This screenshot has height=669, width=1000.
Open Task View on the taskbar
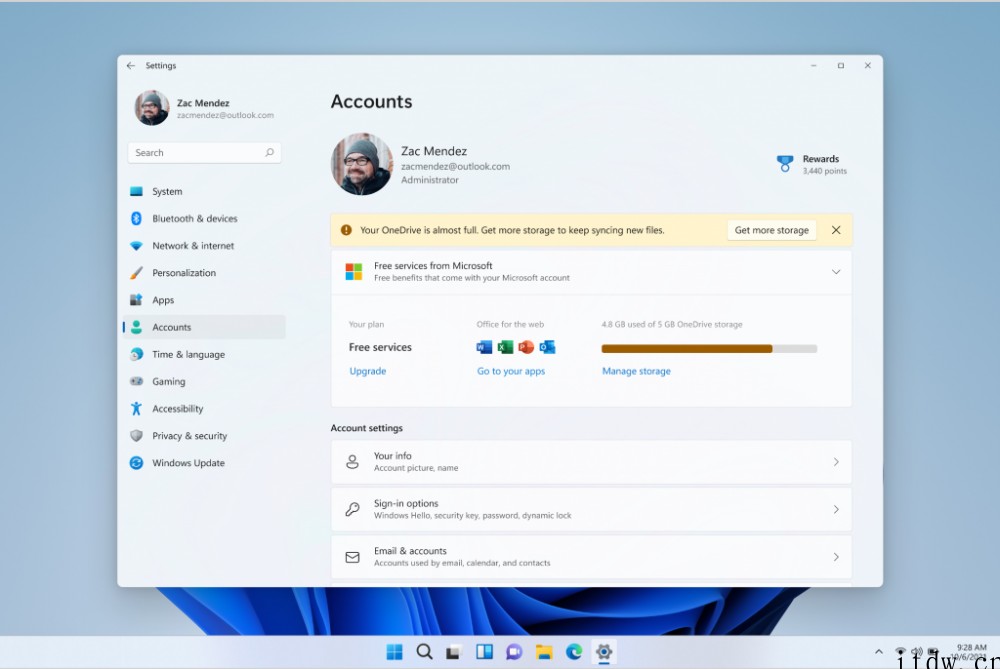point(453,652)
